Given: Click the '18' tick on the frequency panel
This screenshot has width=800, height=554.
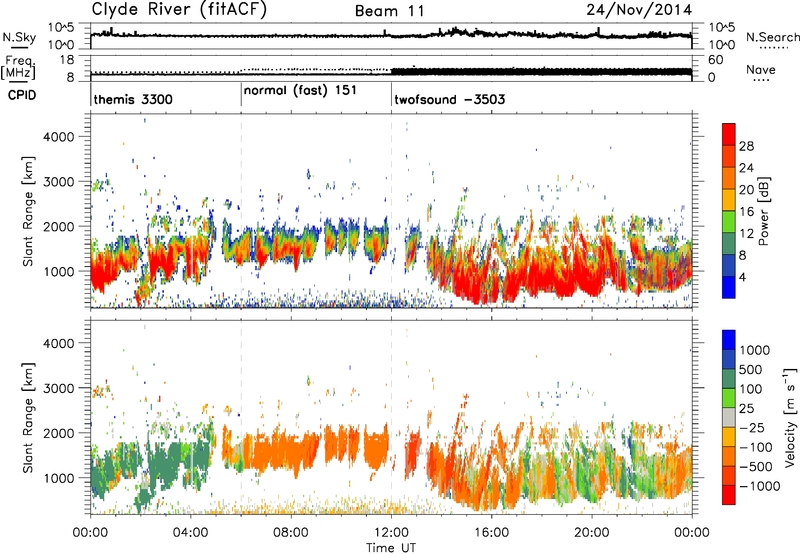Looking at the screenshot, I should 67,60.
